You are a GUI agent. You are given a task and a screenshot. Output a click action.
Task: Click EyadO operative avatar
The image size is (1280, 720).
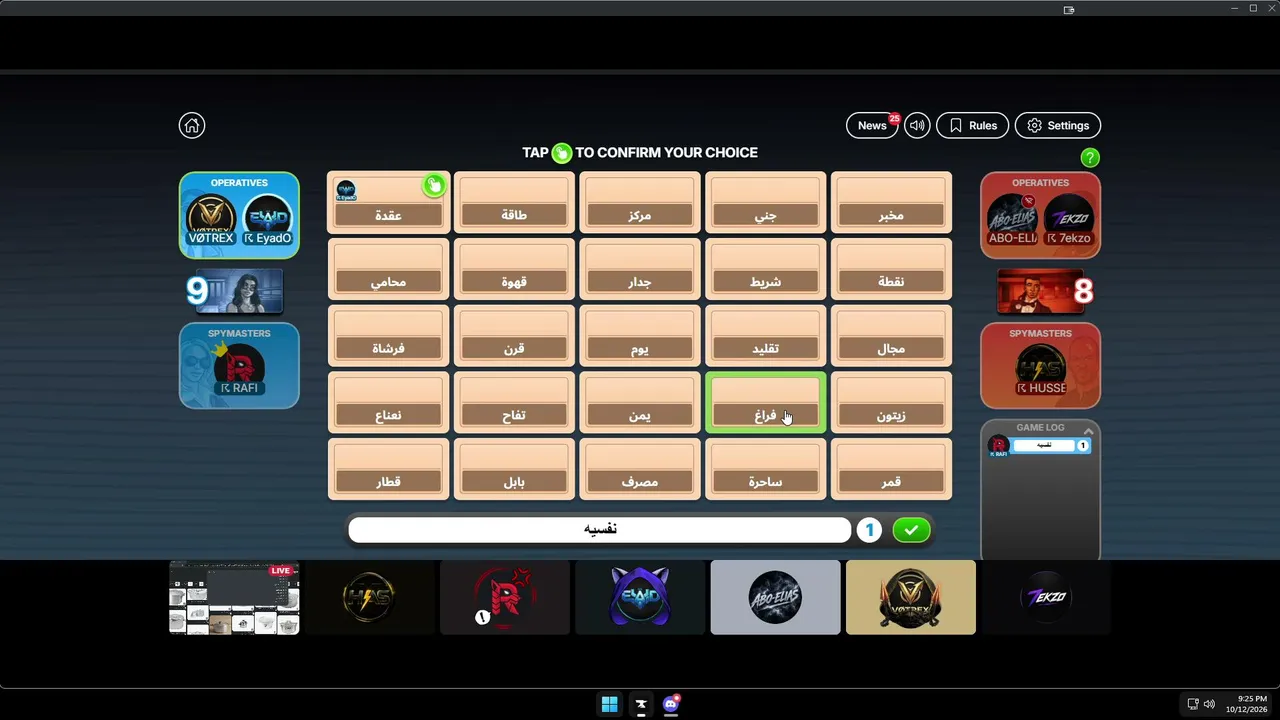point(268,219)
